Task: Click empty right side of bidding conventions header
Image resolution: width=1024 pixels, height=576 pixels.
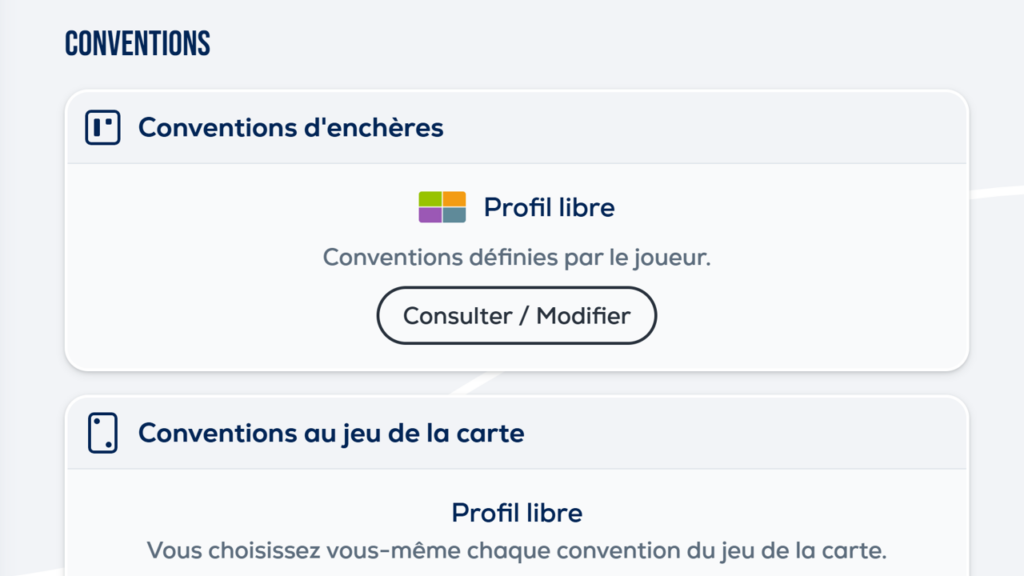Action: (x=800, y=127)
